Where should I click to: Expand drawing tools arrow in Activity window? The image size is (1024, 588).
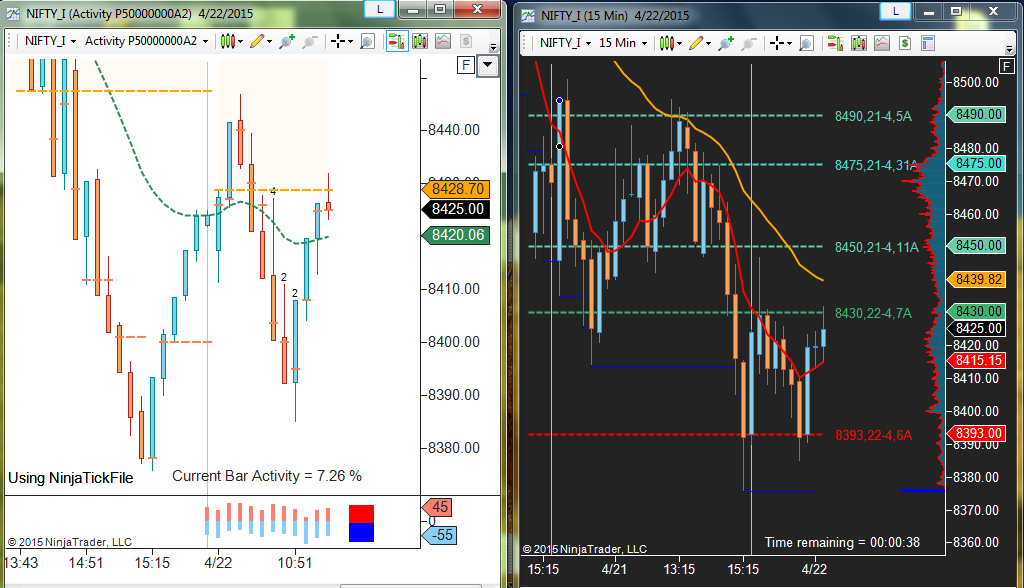[269, 42]
